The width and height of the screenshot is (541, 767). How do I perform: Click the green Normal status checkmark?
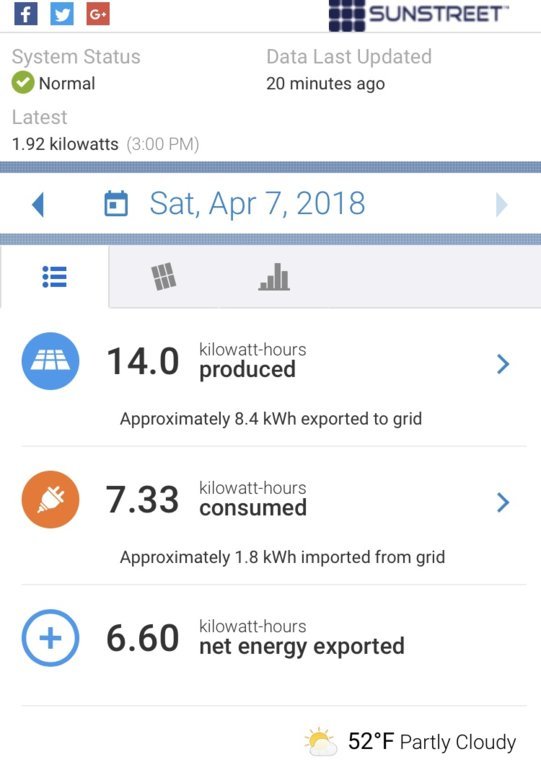[23, 83]
